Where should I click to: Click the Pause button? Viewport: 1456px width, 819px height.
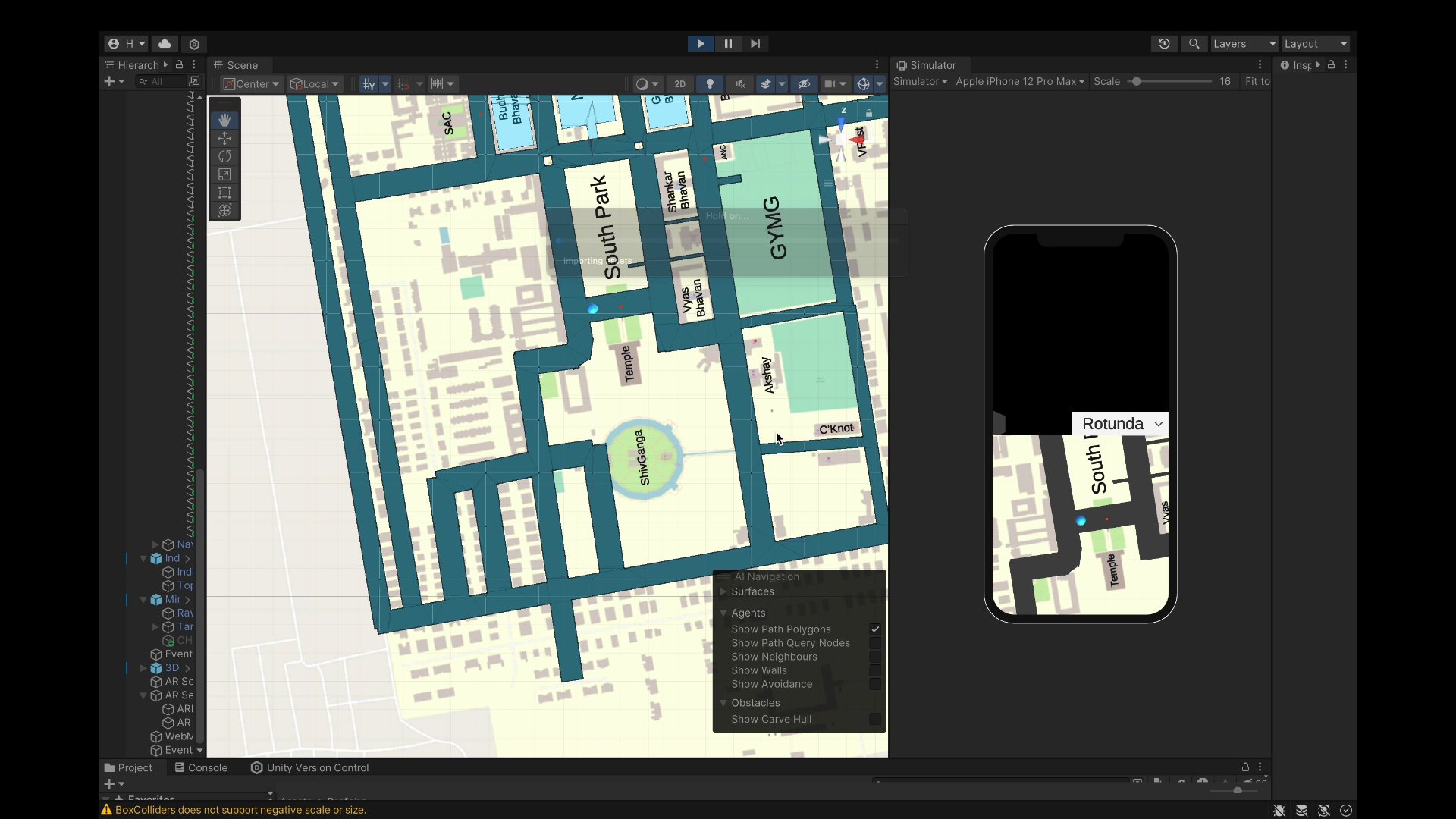(728, 44)
